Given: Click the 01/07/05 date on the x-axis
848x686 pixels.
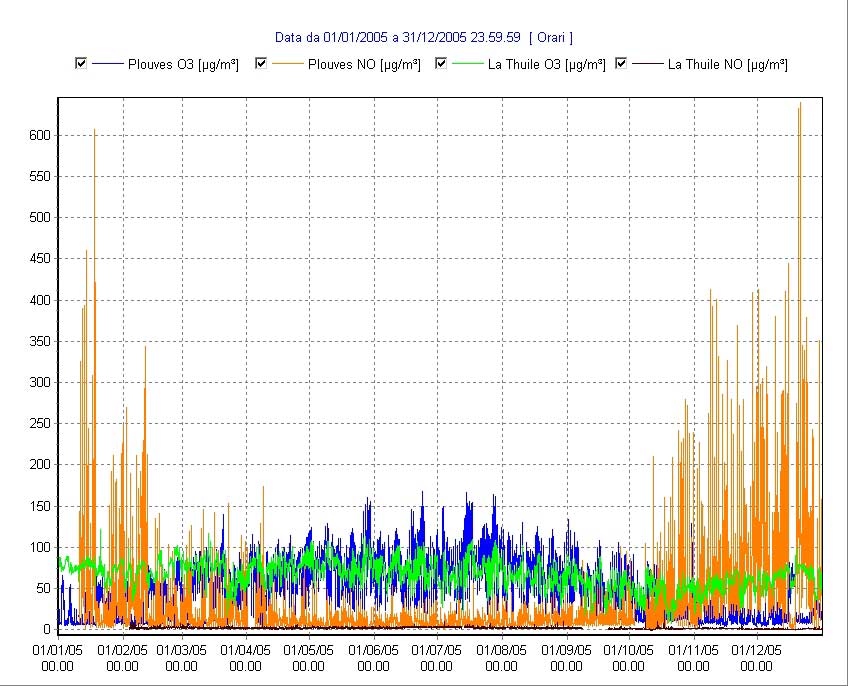Looking at the screenshot, I should [x=436, y=650].
